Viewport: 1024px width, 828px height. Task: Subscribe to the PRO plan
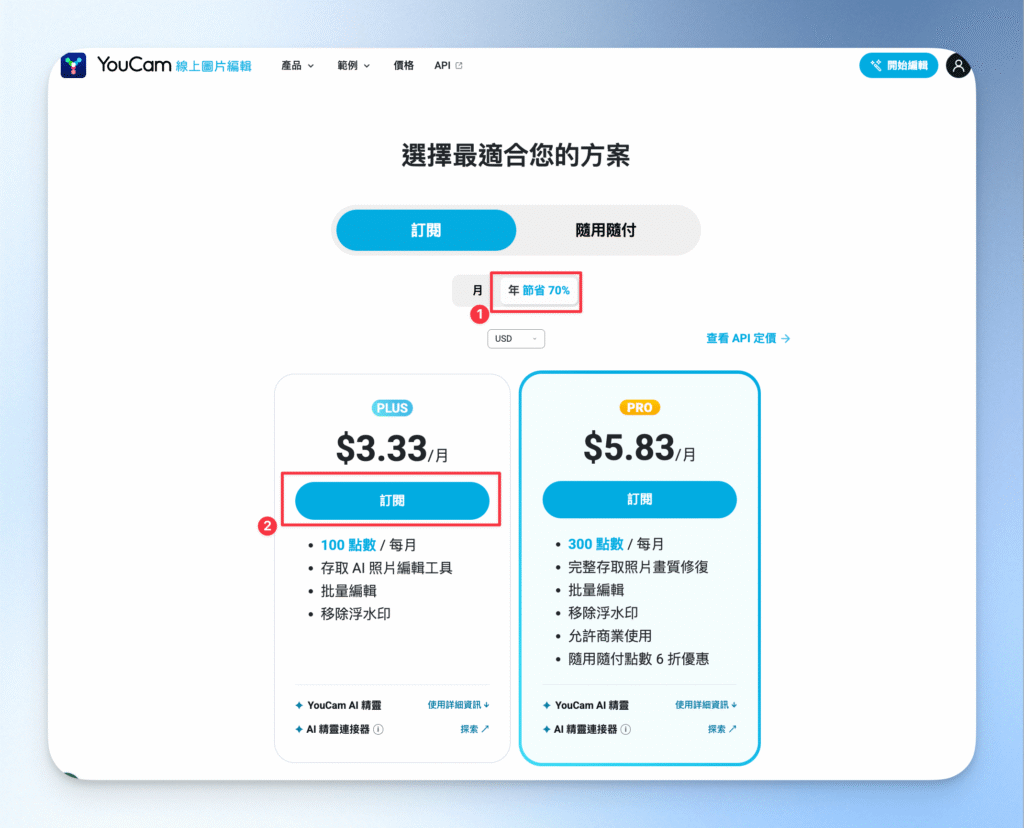click(x=639, y=499)
